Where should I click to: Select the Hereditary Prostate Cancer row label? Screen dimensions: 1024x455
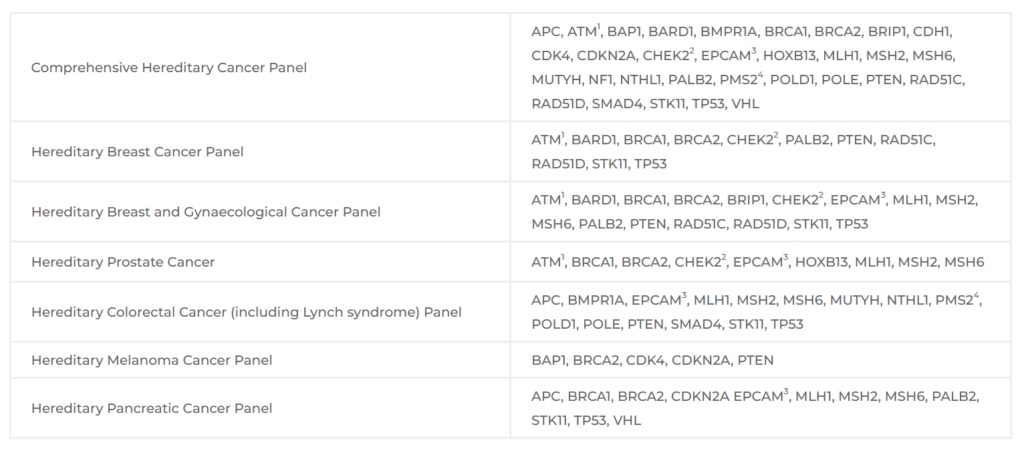coord(123,262)
